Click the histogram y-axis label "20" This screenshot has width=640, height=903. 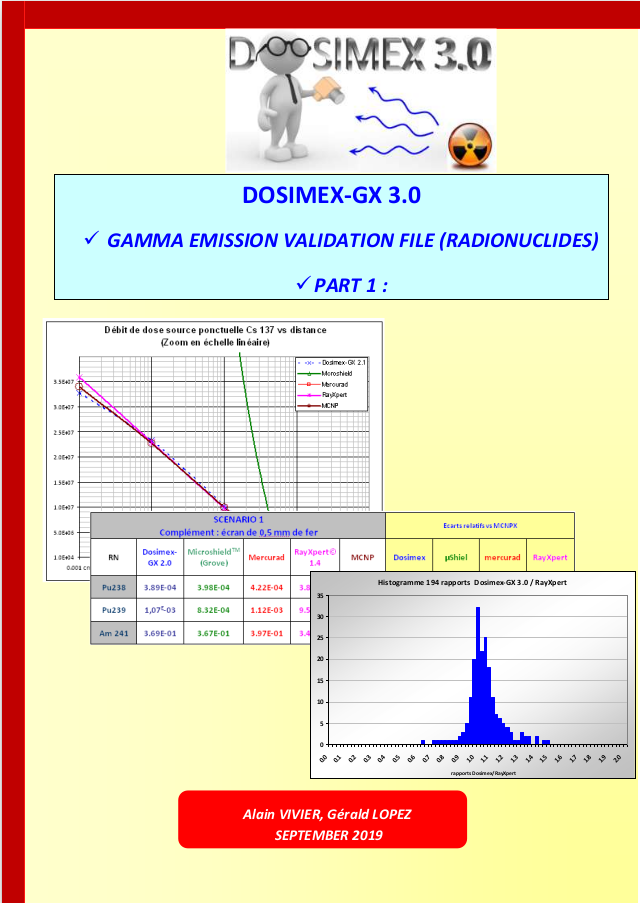(321, 659)
